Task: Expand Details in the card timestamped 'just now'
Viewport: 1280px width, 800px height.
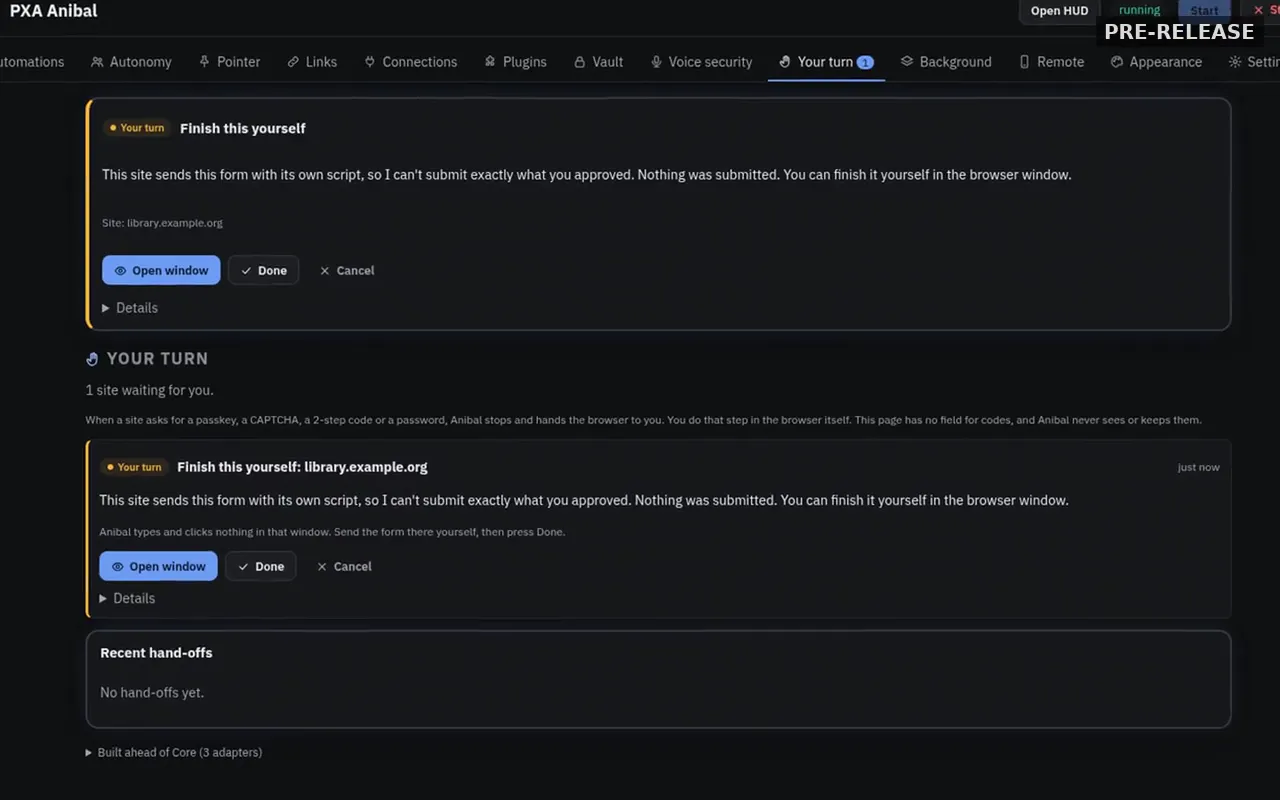Action: click(x=127, y=598)
